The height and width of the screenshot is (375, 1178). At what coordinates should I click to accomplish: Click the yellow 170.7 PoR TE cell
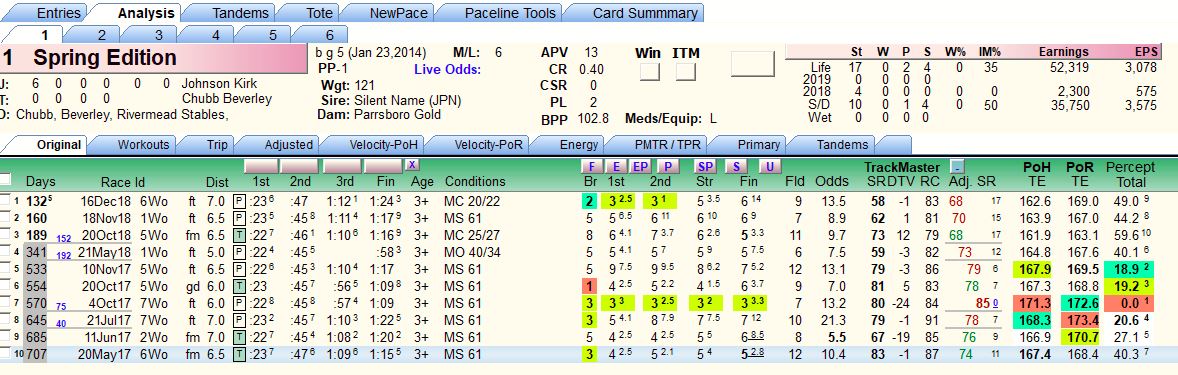pyautogui.click(x=1079, y=337)
